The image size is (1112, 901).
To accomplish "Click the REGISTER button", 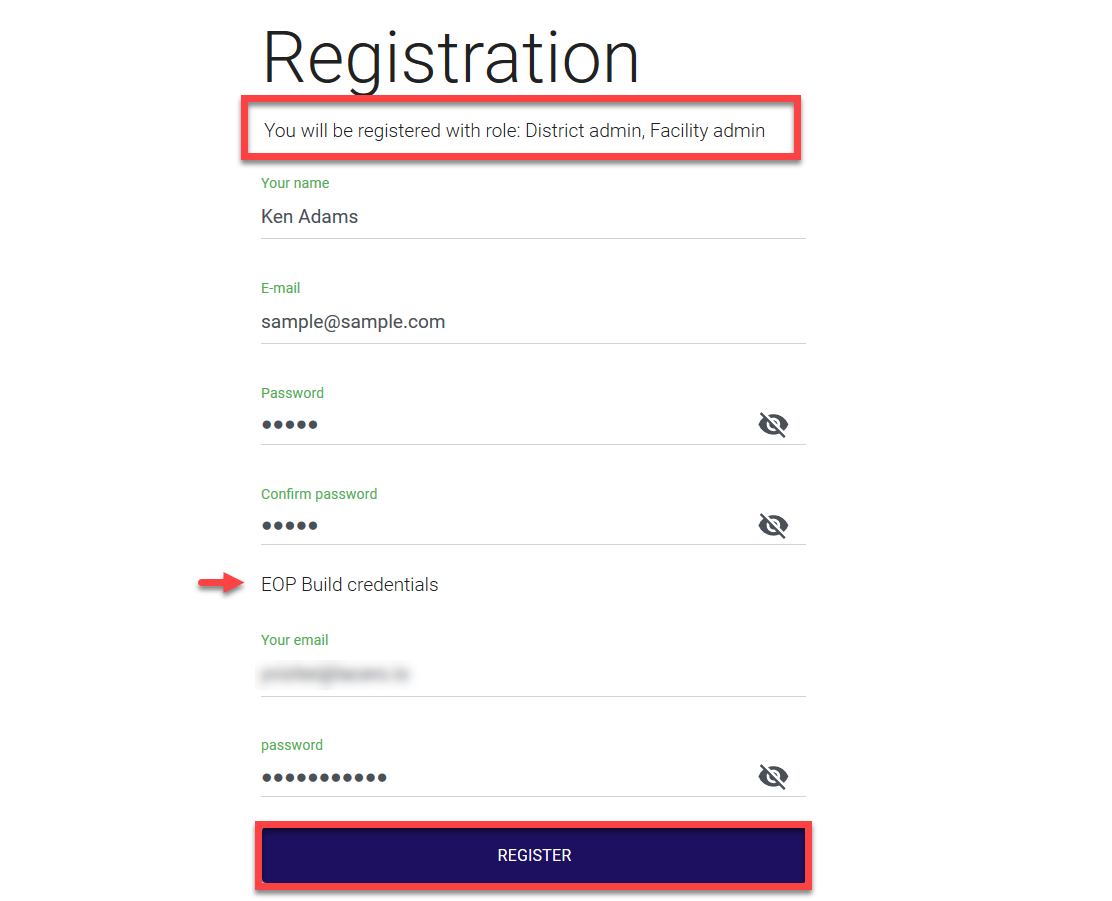I will pos(534,855).
